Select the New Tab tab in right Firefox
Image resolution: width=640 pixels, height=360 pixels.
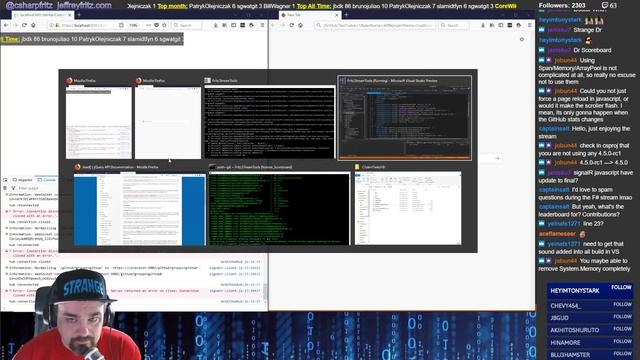point(310,15)
